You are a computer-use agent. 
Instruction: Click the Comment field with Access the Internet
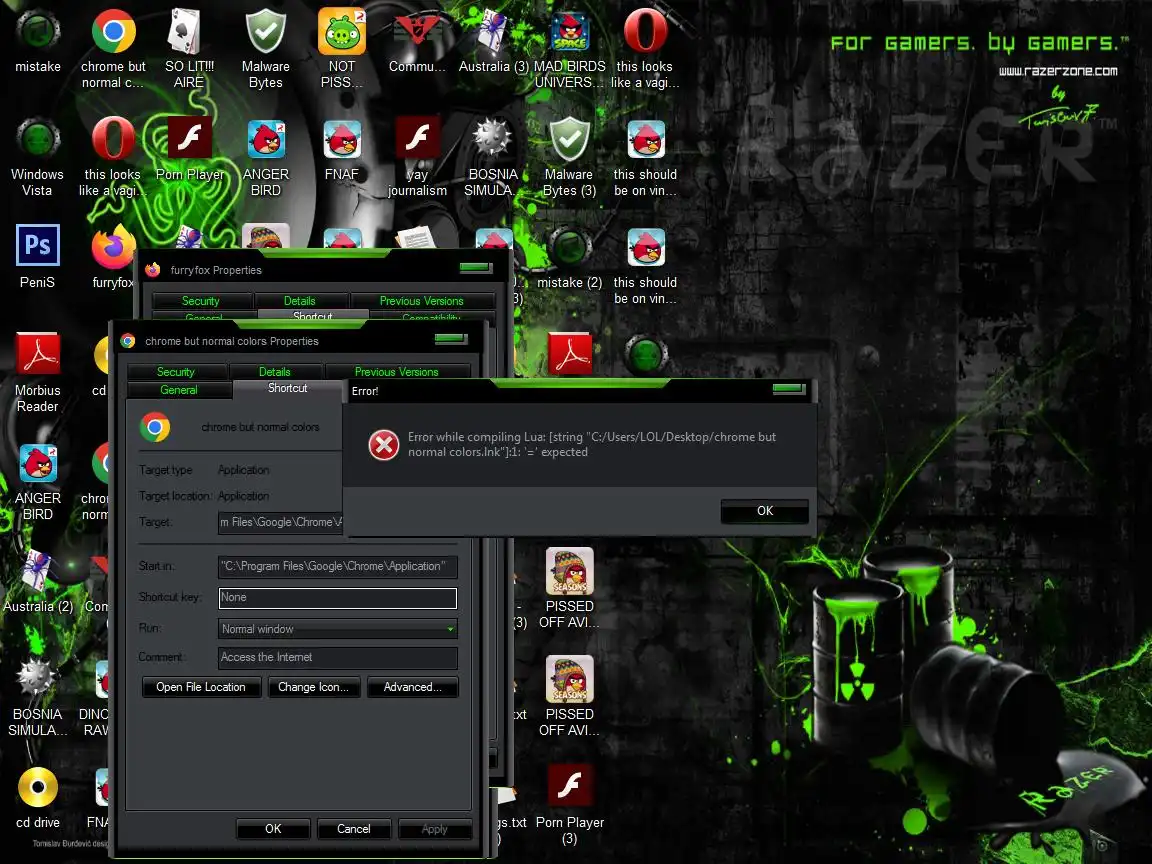[x=338, y=658]
